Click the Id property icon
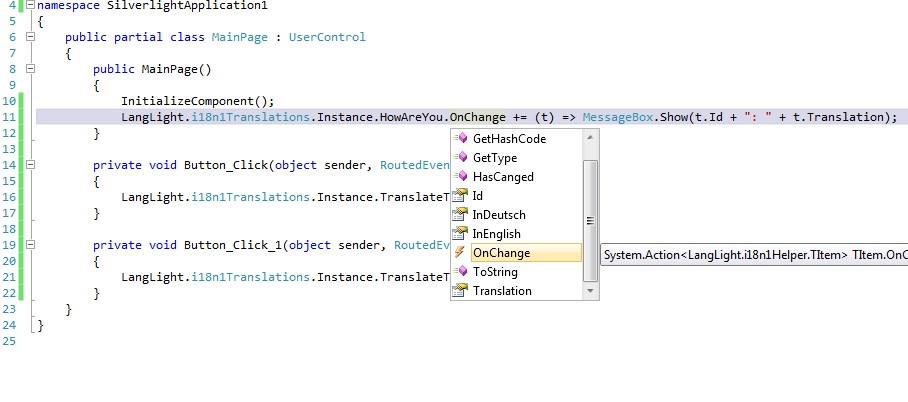The image size is (908, 402). pyautogui.click(x=461, y=196)
